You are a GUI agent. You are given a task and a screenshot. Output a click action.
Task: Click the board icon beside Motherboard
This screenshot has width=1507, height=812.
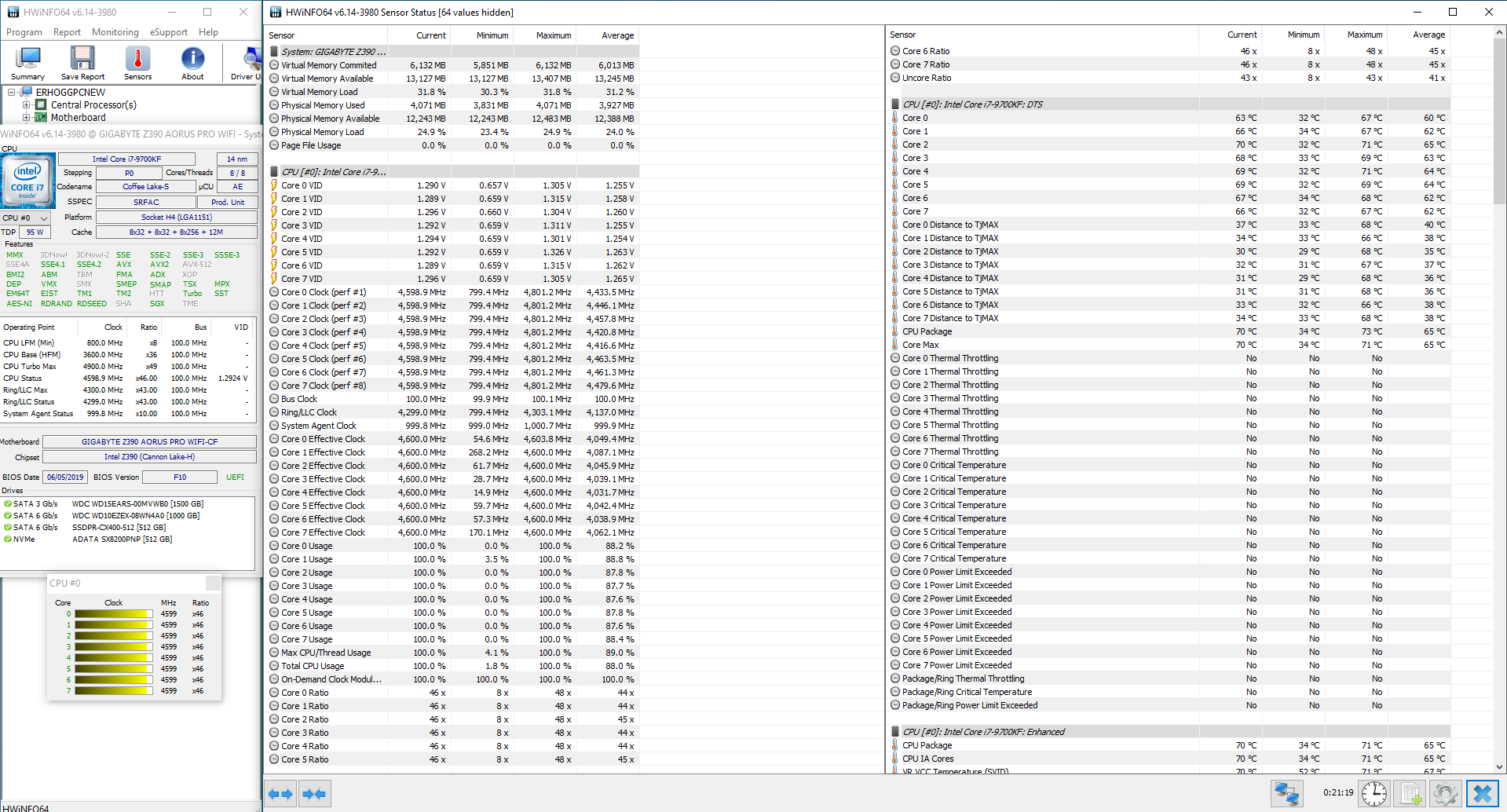pyautogui.click(x=41, y=118)
